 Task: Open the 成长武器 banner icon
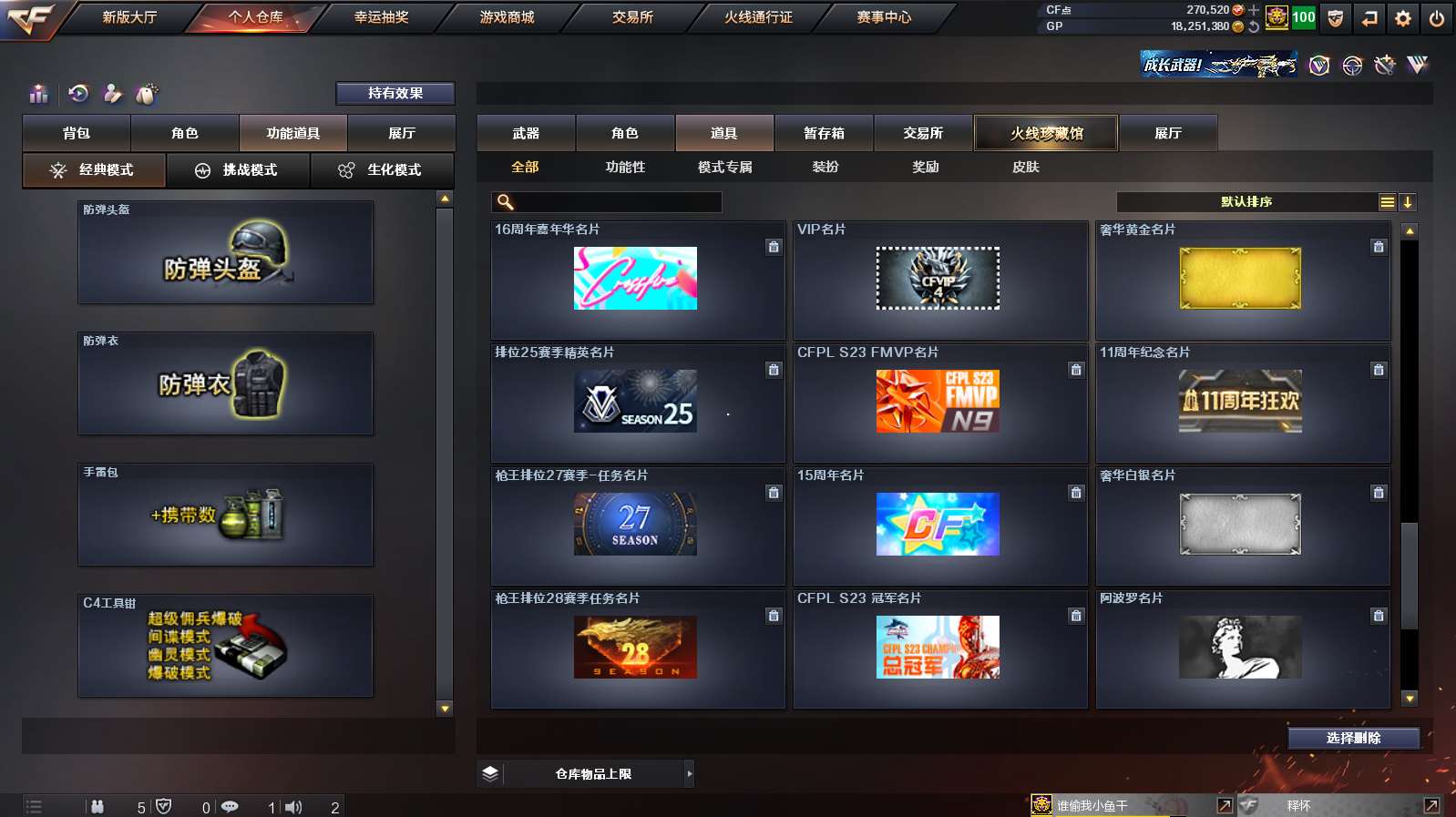(1219, 65)
